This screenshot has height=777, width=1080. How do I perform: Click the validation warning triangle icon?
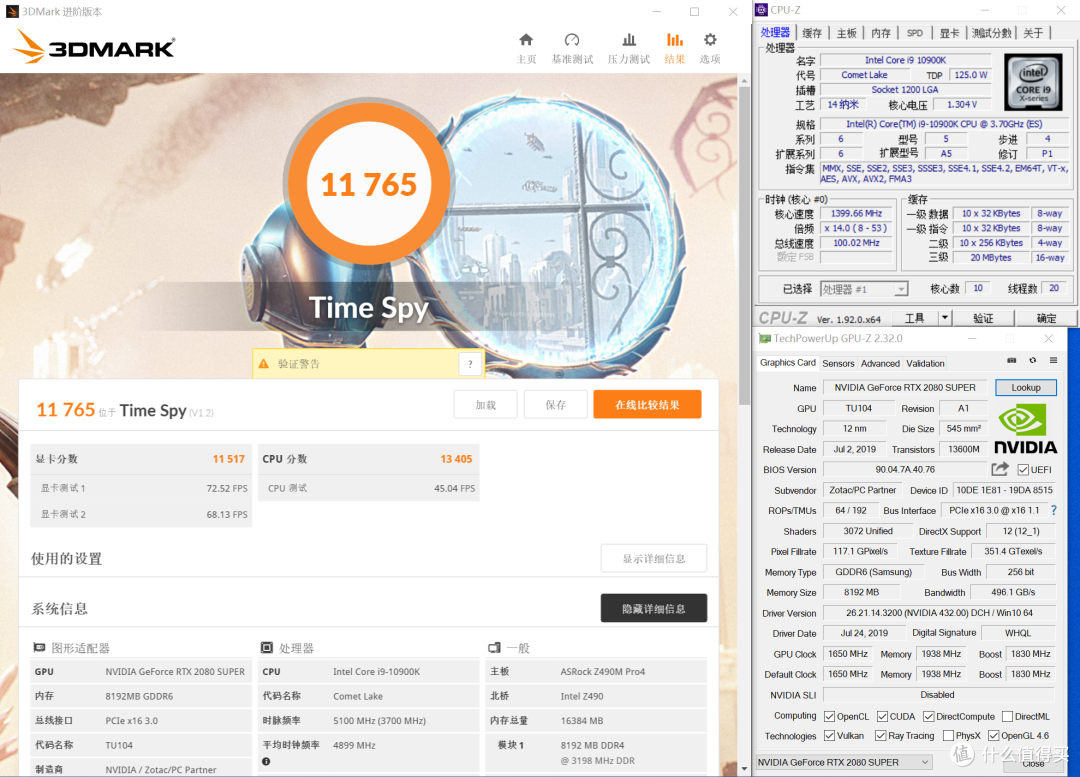click(x=264, y=364)
